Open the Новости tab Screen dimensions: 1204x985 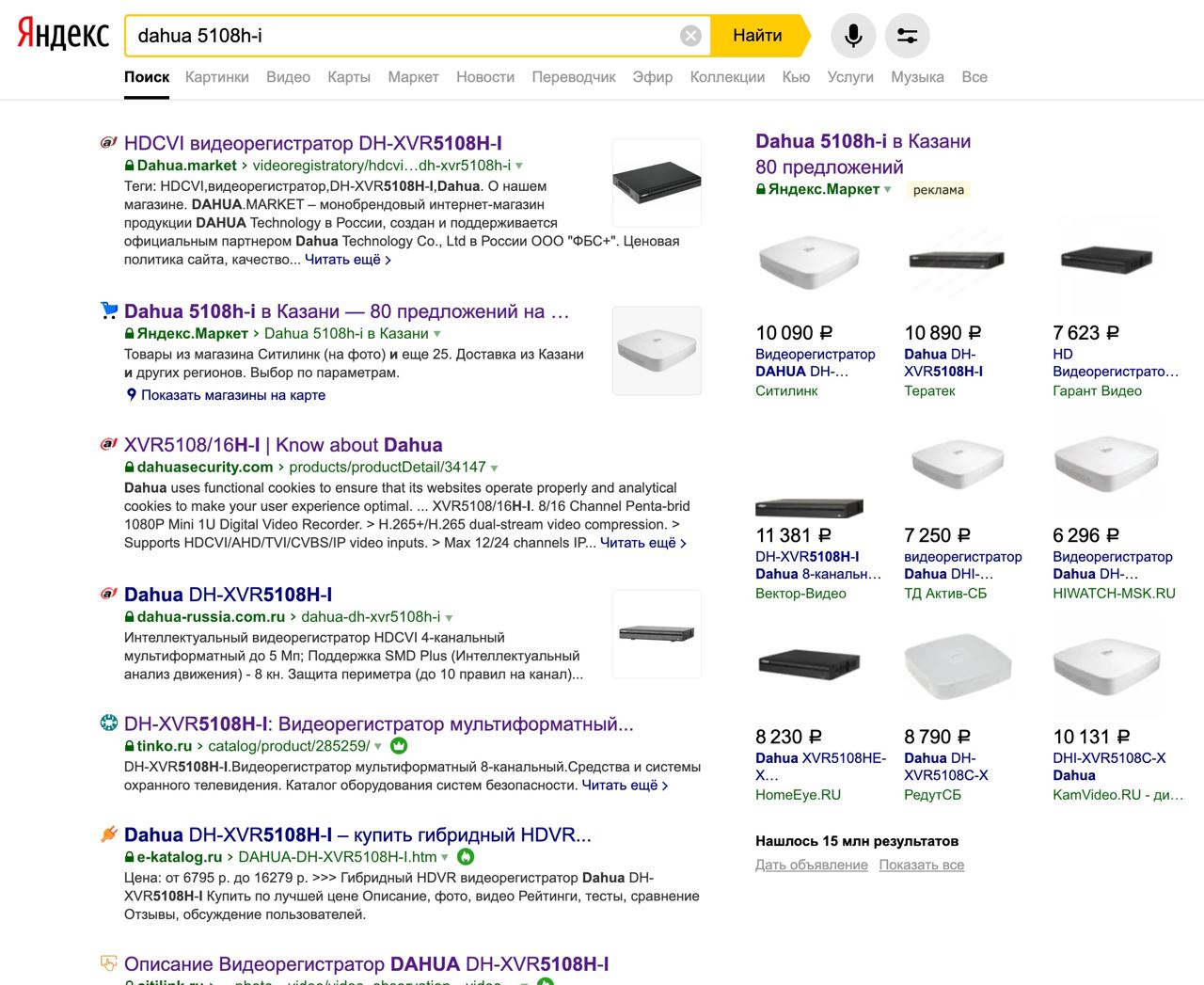coord(485,77)
